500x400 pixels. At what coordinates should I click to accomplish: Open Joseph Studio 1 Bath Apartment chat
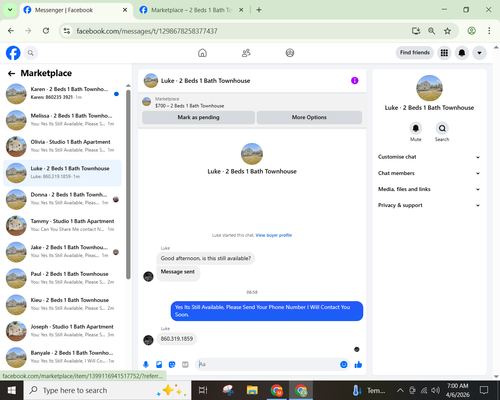62,331
